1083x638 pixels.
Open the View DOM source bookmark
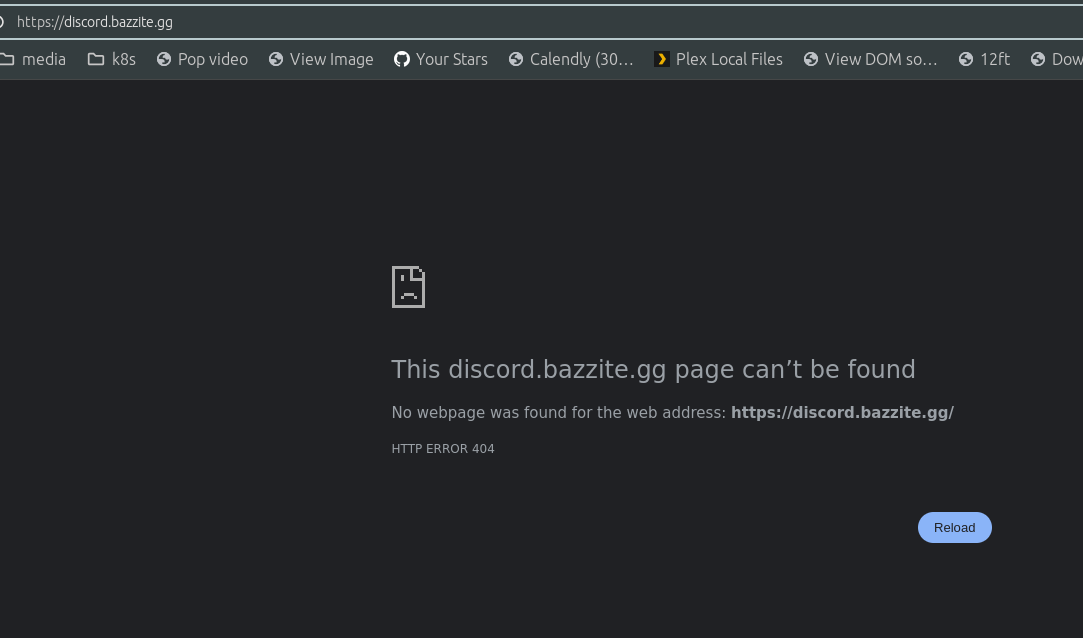(870, 59)
